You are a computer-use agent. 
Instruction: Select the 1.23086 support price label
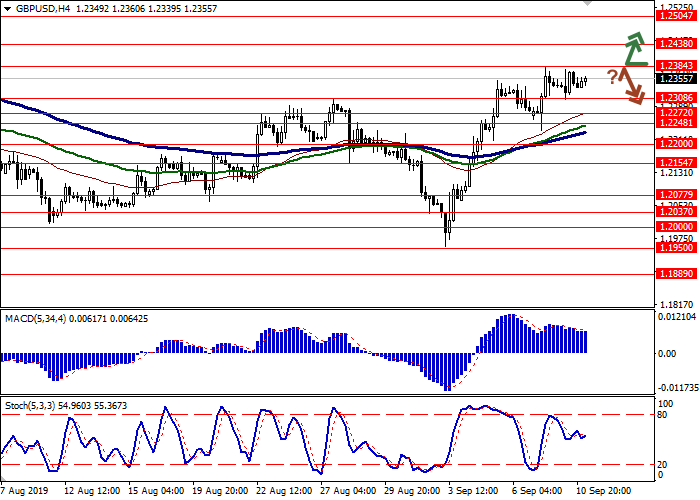tap(676, 98)
